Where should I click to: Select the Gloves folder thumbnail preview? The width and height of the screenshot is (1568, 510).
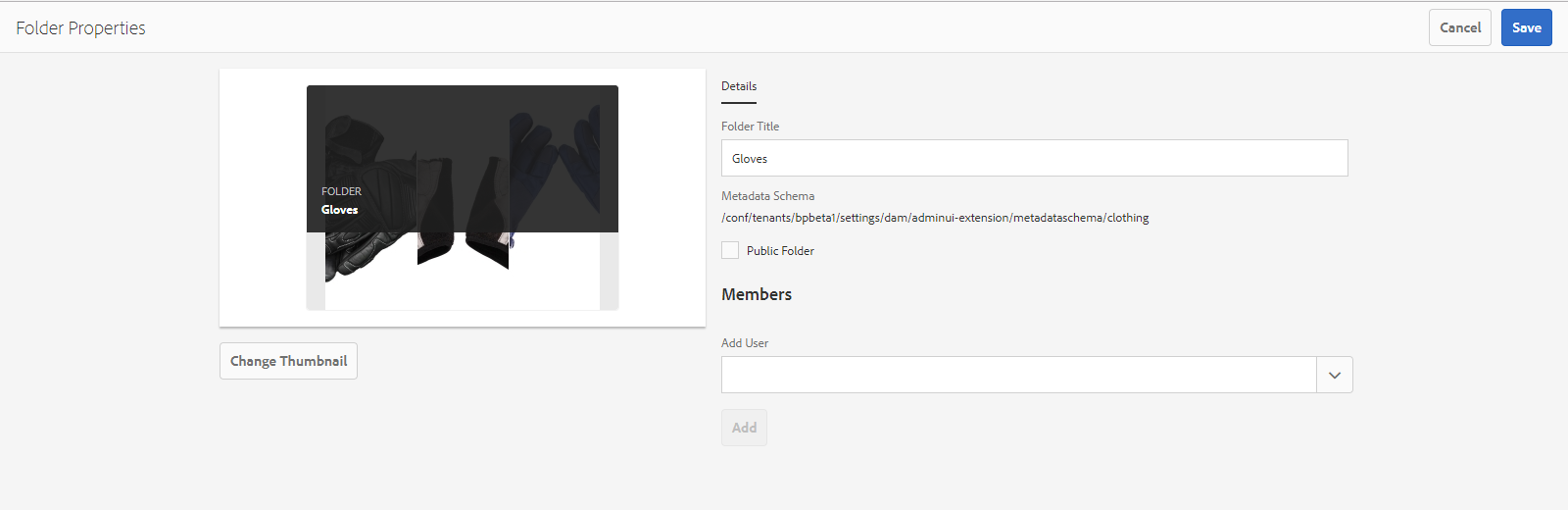tap(463, 197)
